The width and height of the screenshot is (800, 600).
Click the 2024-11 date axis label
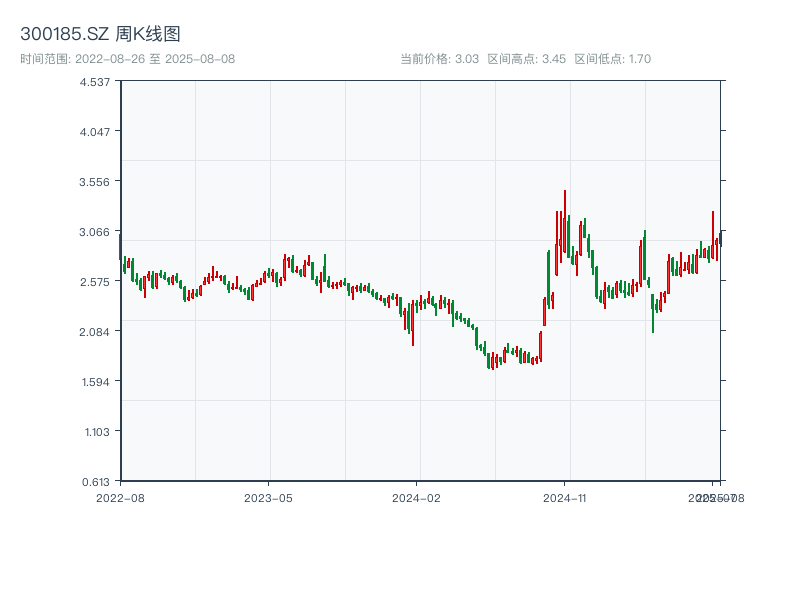pos(565,497)
